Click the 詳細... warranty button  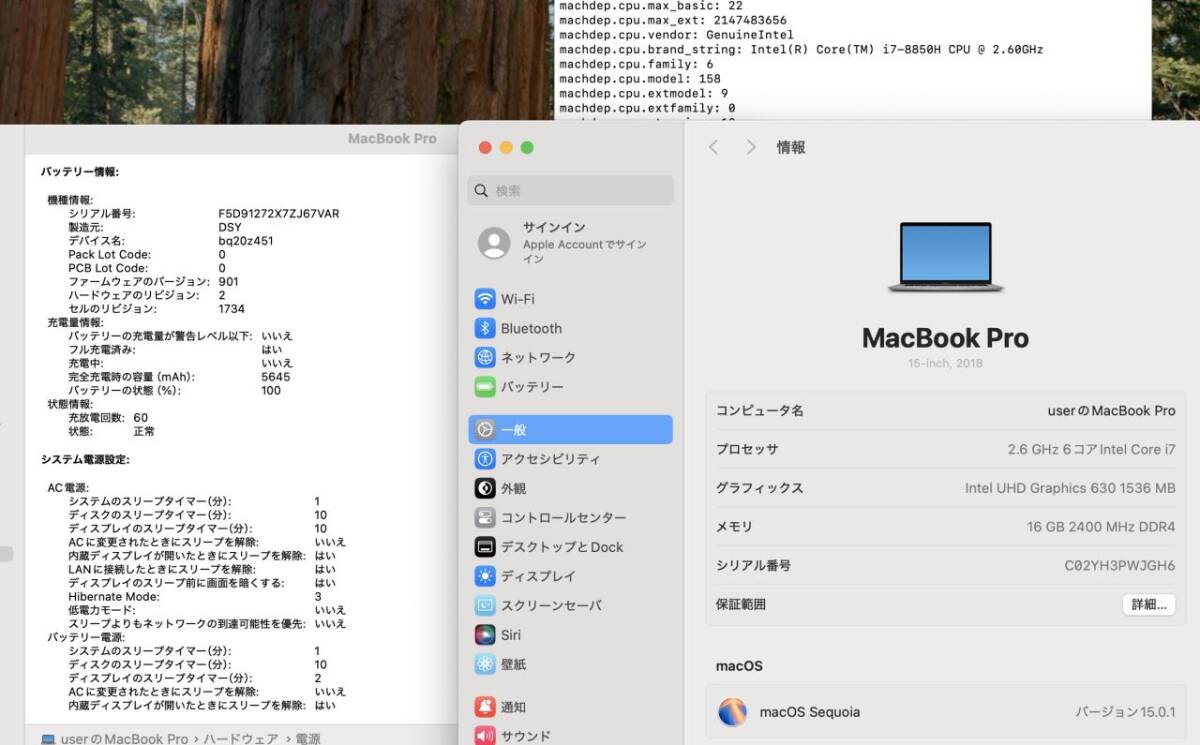coord(1148,604)
